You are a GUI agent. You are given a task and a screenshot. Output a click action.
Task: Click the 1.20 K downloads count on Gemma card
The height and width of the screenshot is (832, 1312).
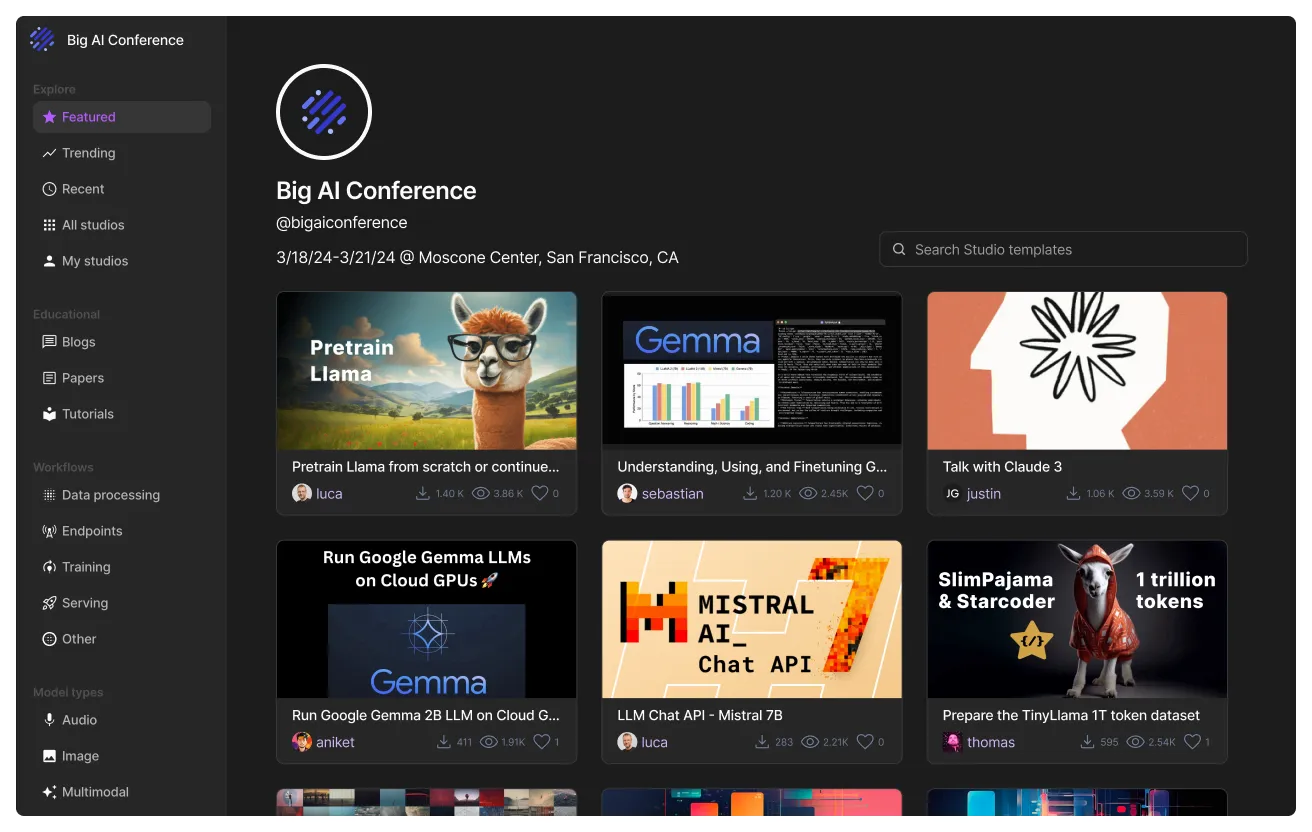click(x=777, y=494)
